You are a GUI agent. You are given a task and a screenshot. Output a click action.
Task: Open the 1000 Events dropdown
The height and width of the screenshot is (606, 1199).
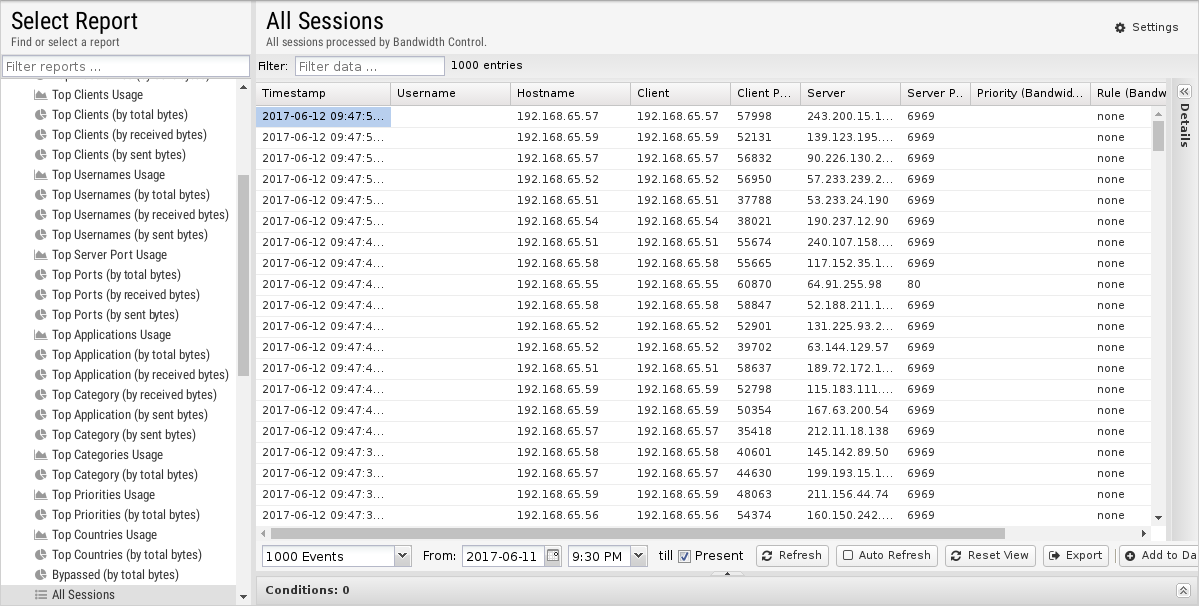[402, 556]
